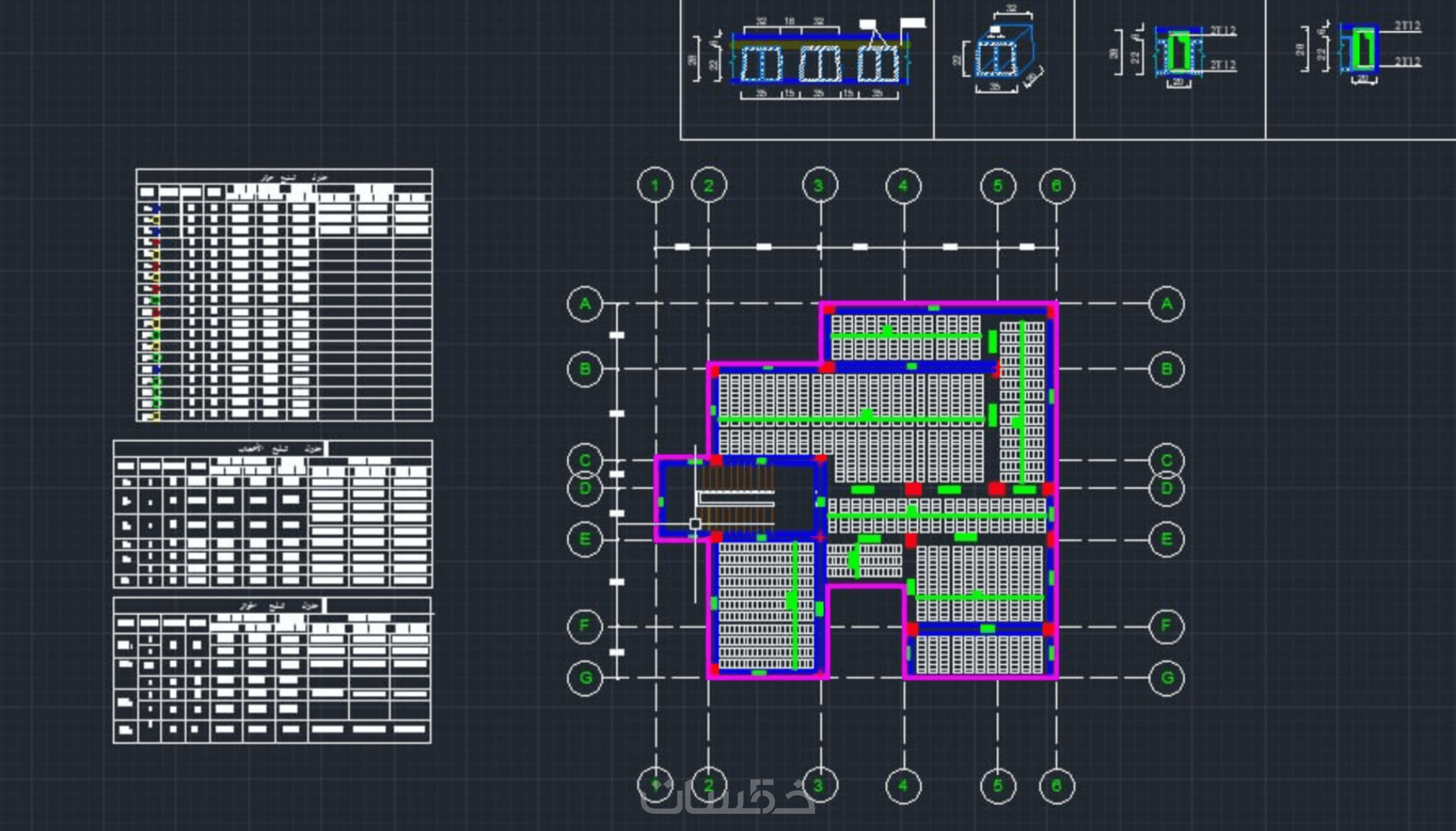Click the lower 2T12 label in the rightmost detail
The height and width of the screenshot is (831, 1456).
click(1407, 62)
